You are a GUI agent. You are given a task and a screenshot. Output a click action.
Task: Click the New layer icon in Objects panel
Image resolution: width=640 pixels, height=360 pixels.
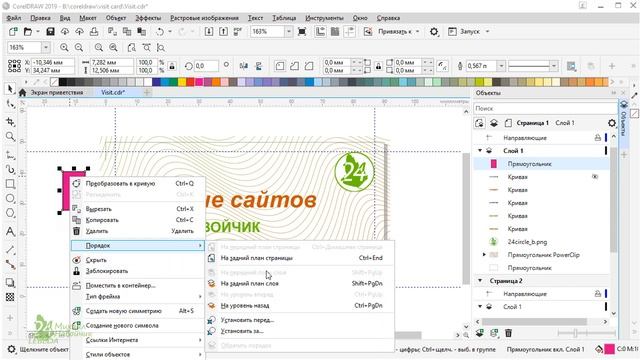480,333
